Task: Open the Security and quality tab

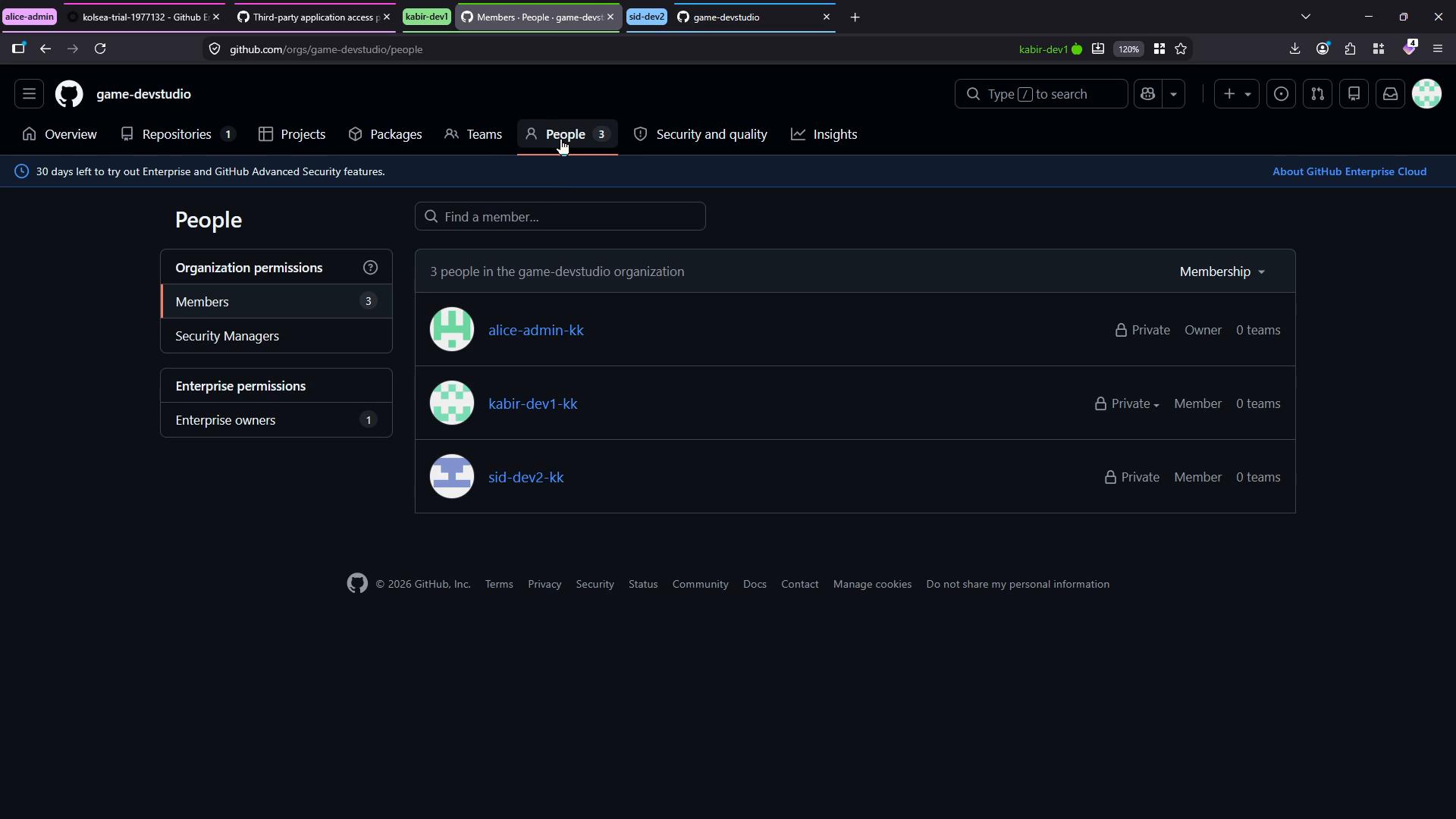Action: tap(701, 134)
